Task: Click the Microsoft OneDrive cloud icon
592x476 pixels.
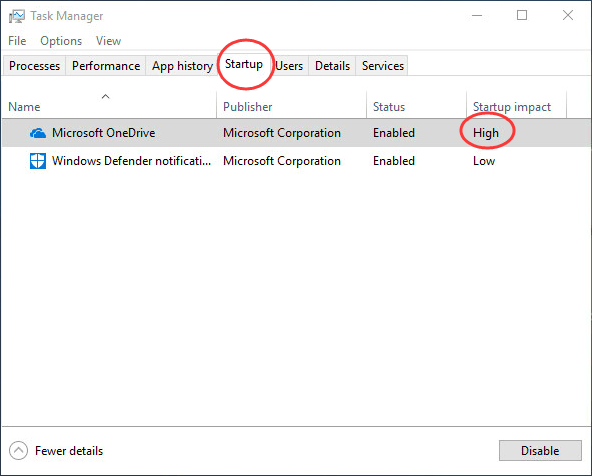Action: pos(38,133)
